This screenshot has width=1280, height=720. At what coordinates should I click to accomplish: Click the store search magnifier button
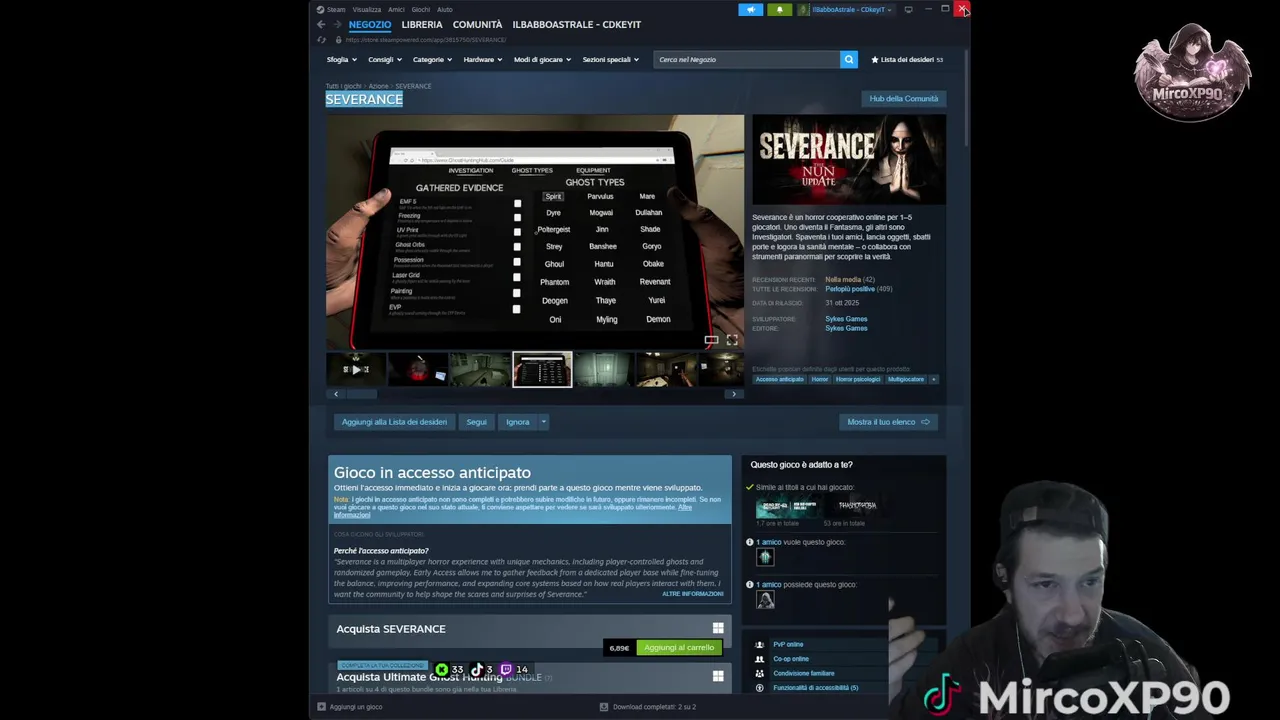pos(849,60)
